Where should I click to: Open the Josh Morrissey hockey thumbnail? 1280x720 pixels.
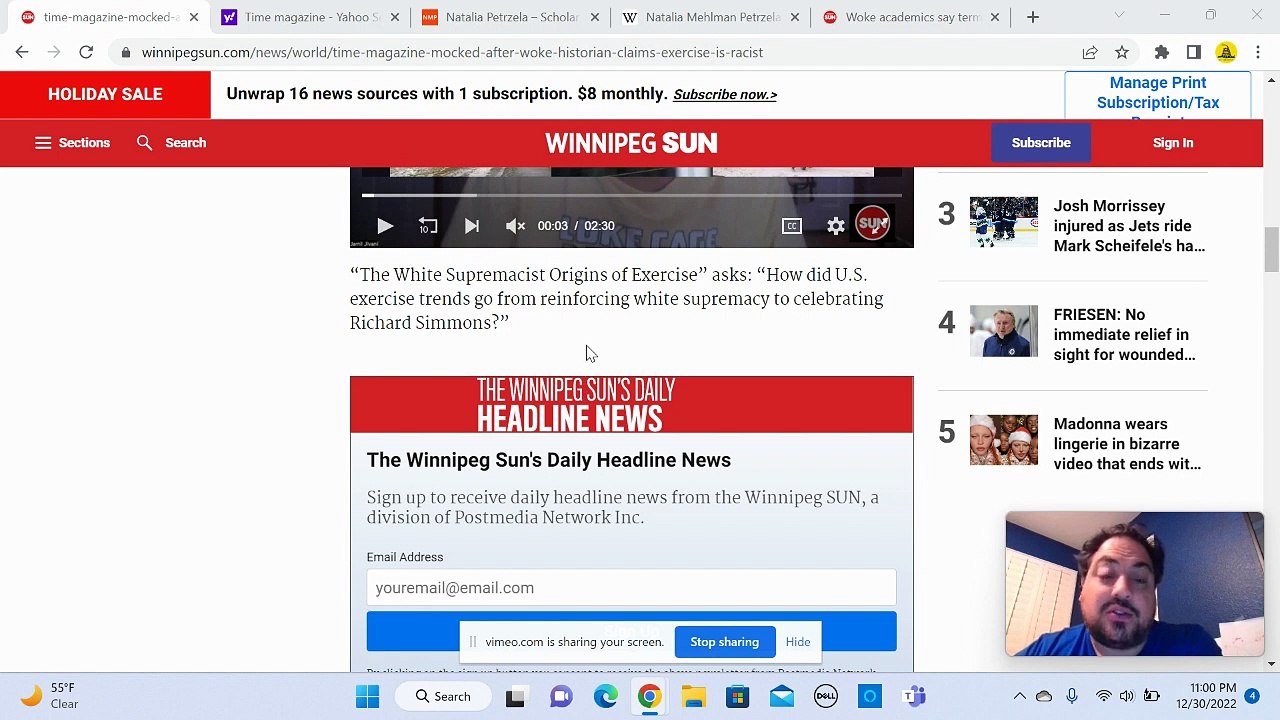tap(1004, 222)
